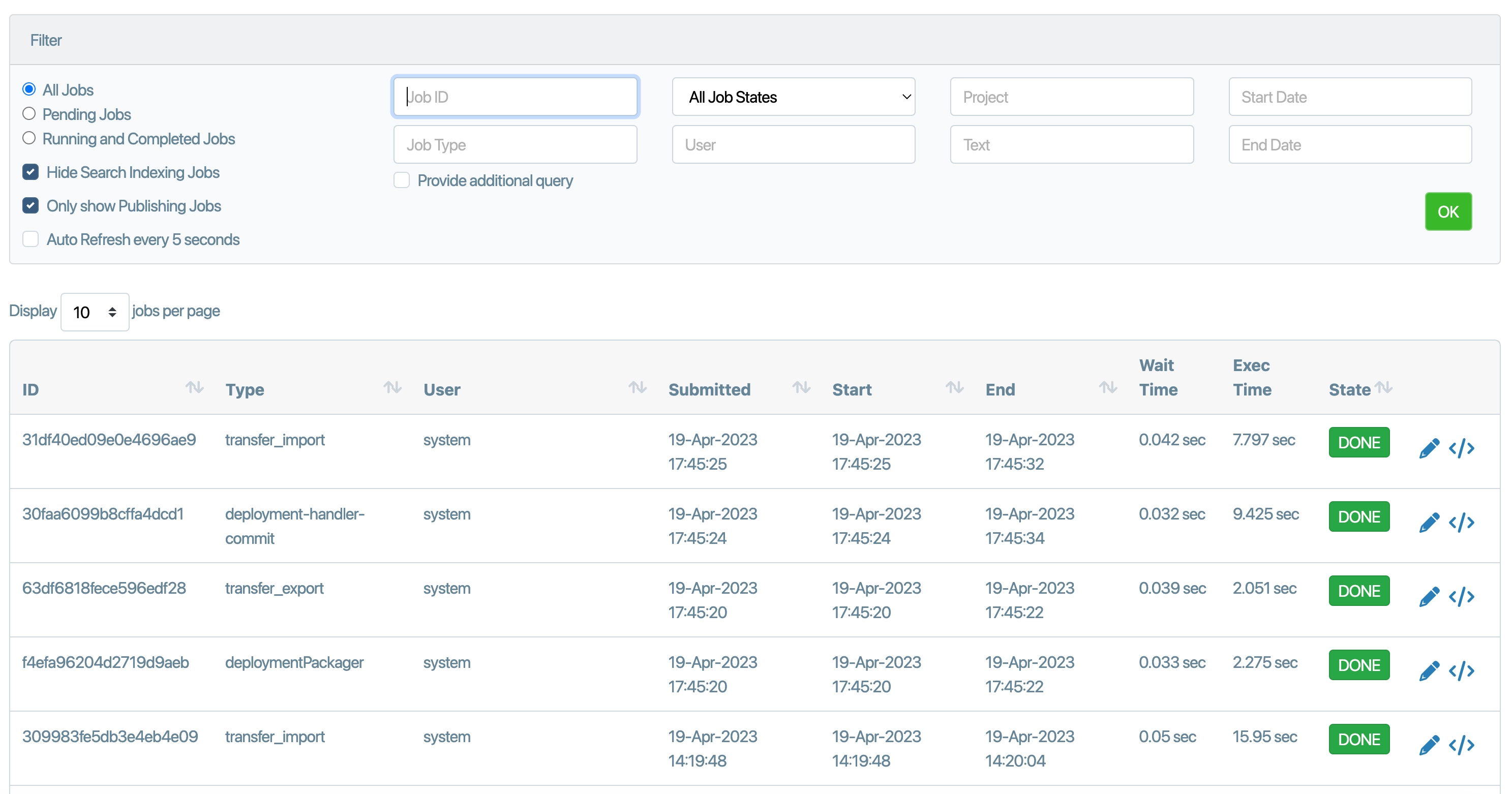Click the edit pencil for the deployment-handler-commit job
The height and width of the screenshot is (794, 1512).
(1429, 522)
